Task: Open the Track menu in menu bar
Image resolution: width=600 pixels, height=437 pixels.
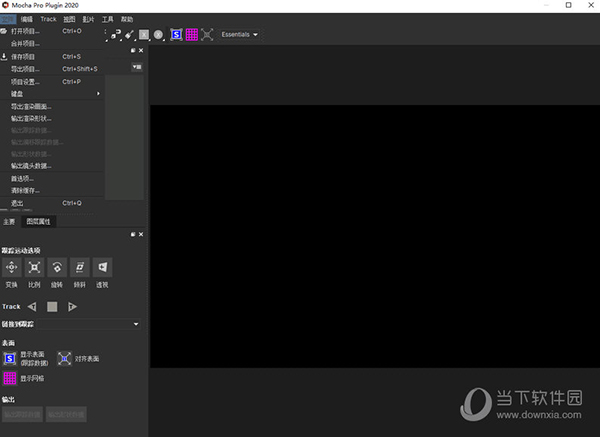Action: click(48, 19)
